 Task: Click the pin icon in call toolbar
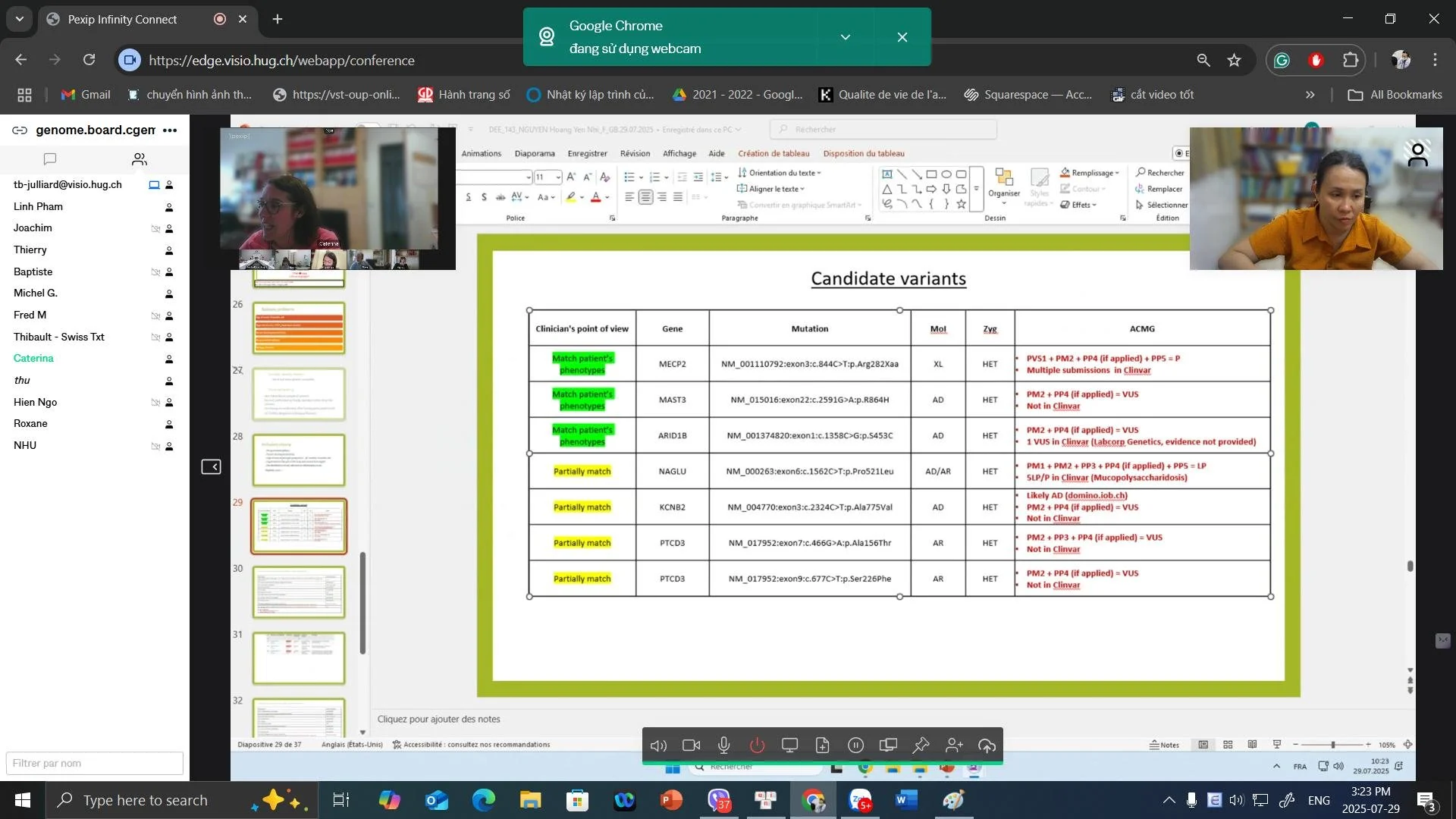[x=921, y=745]
